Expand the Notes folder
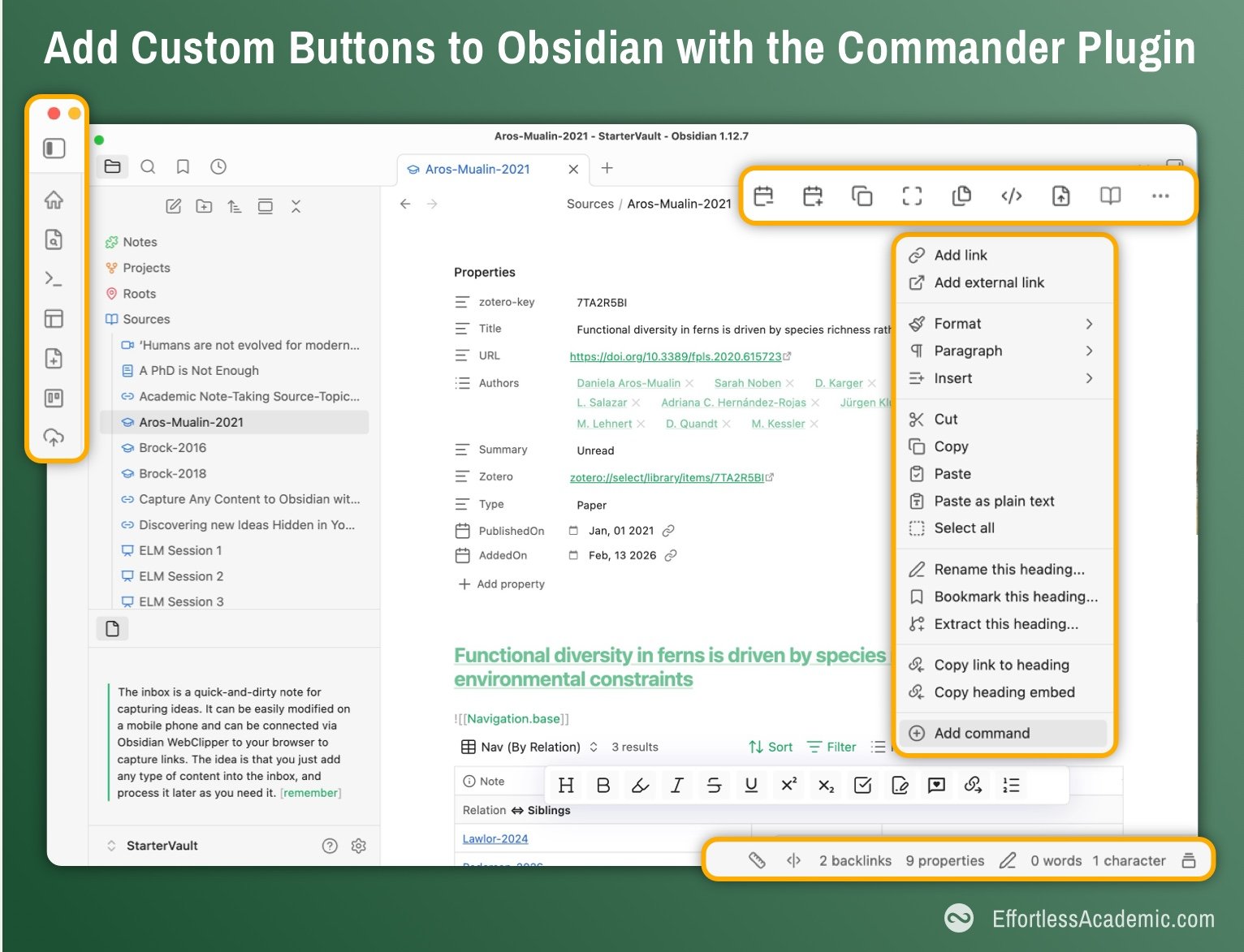The width and height of the screenshot is (1244, 952). 131,242
